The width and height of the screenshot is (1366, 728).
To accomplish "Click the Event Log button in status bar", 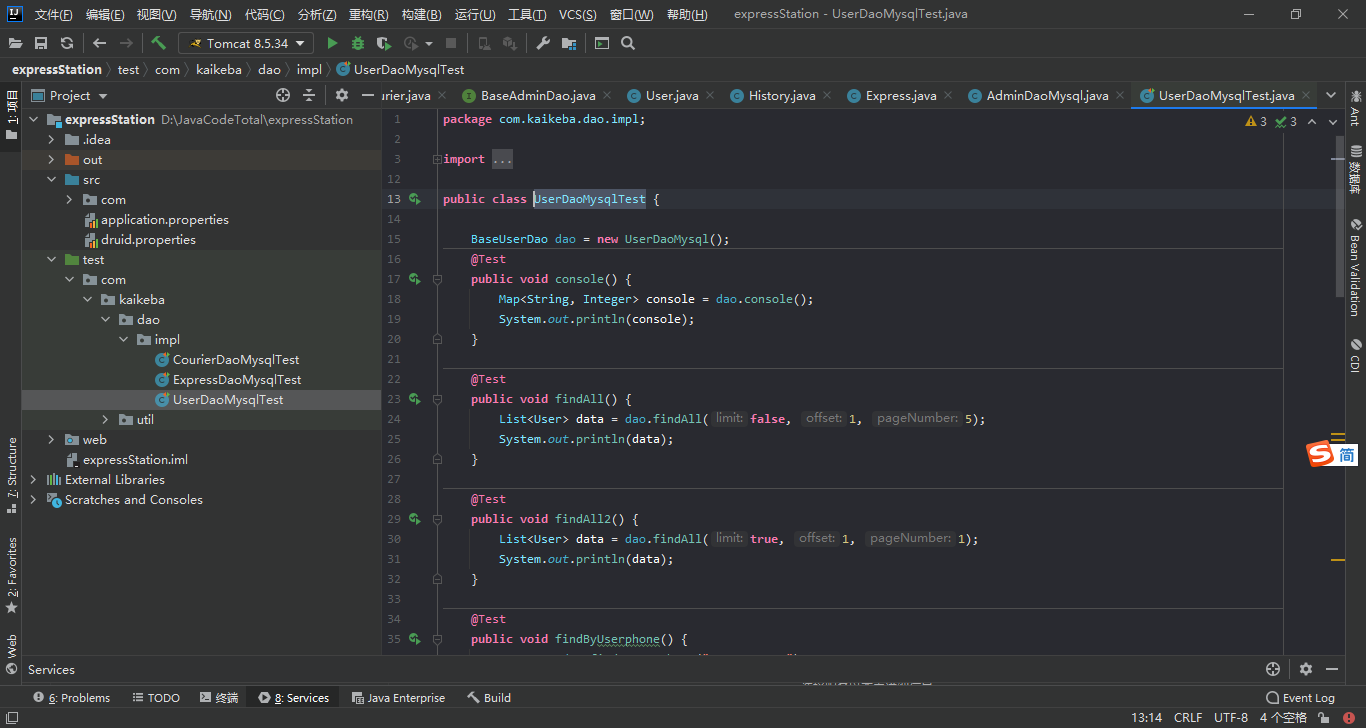I will click(1300, 698).
